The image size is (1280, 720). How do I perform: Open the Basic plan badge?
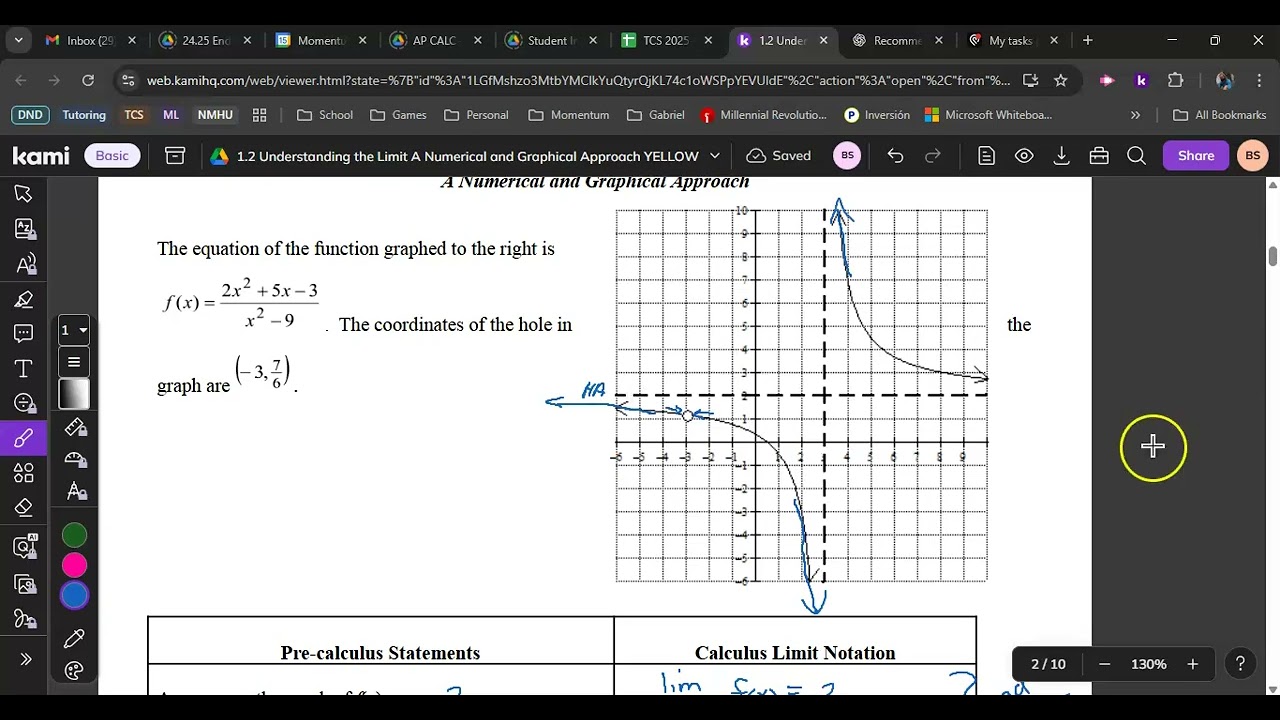click(x=112, y=156)
